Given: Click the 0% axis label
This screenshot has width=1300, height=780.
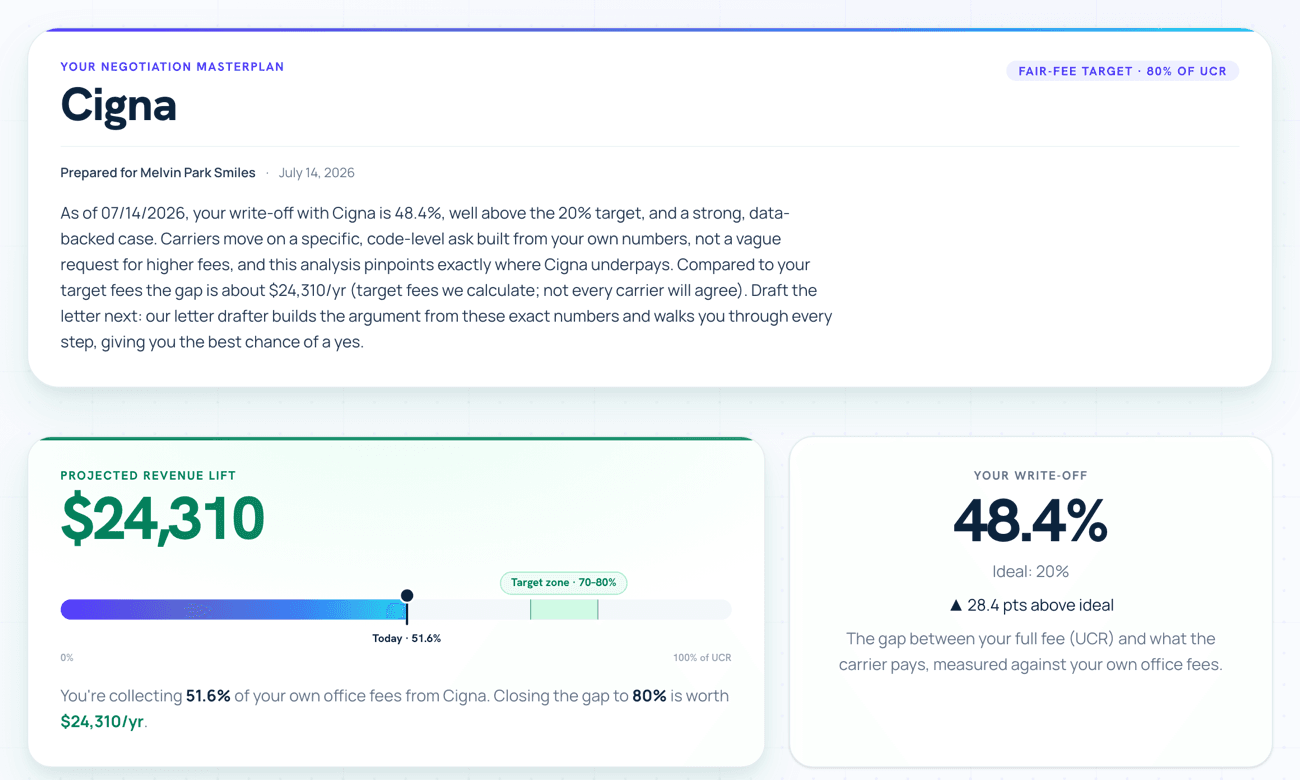Looking at the screenshot, I should 67,658.
